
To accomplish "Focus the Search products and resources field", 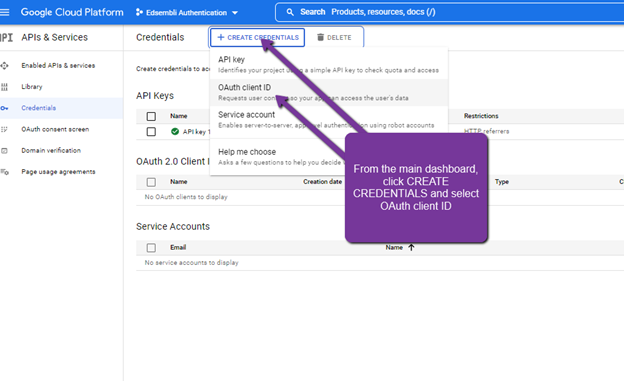I will click(450, 12).
